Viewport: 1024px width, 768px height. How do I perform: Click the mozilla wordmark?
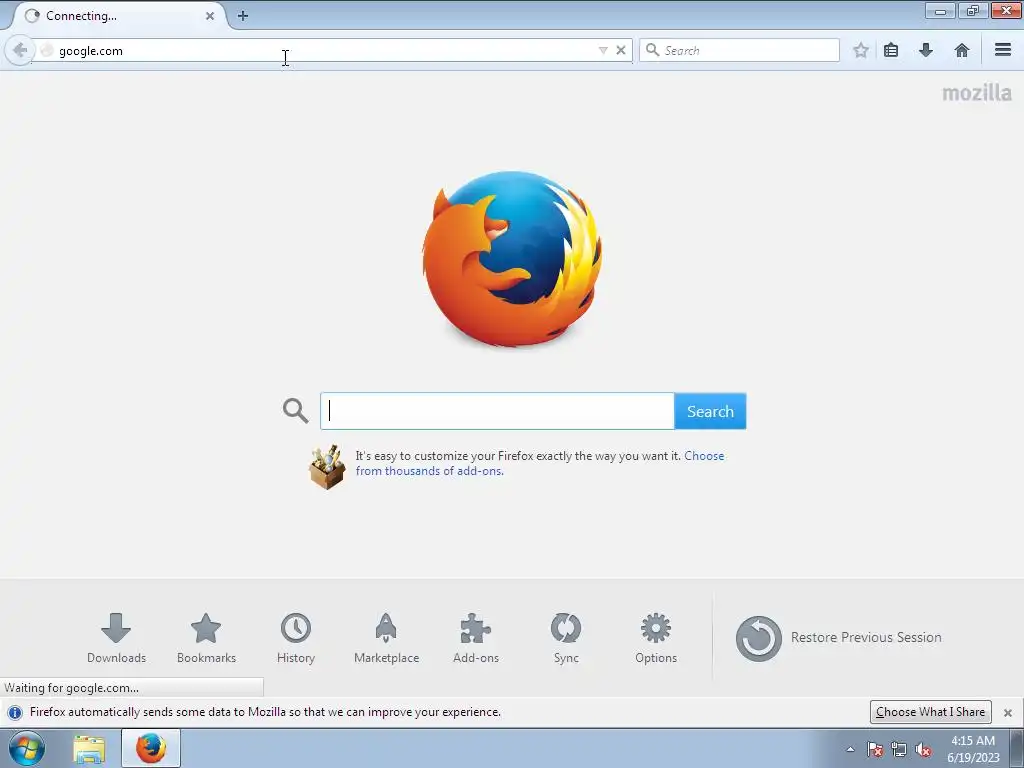pyautogui.click(x=977, y=93)
